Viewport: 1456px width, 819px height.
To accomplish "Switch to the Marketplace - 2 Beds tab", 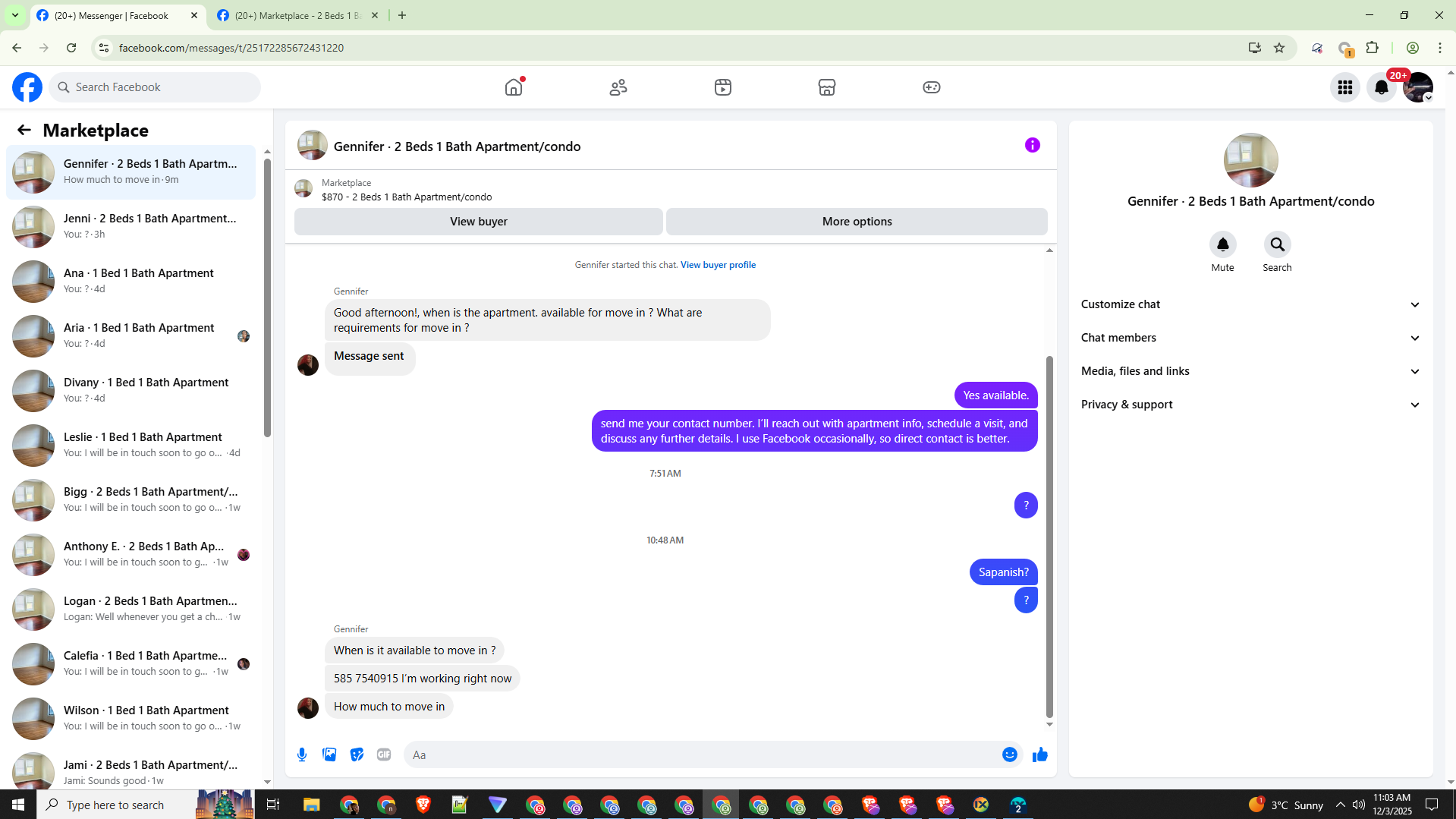I will pyautogui.click(x=297, y=15).
